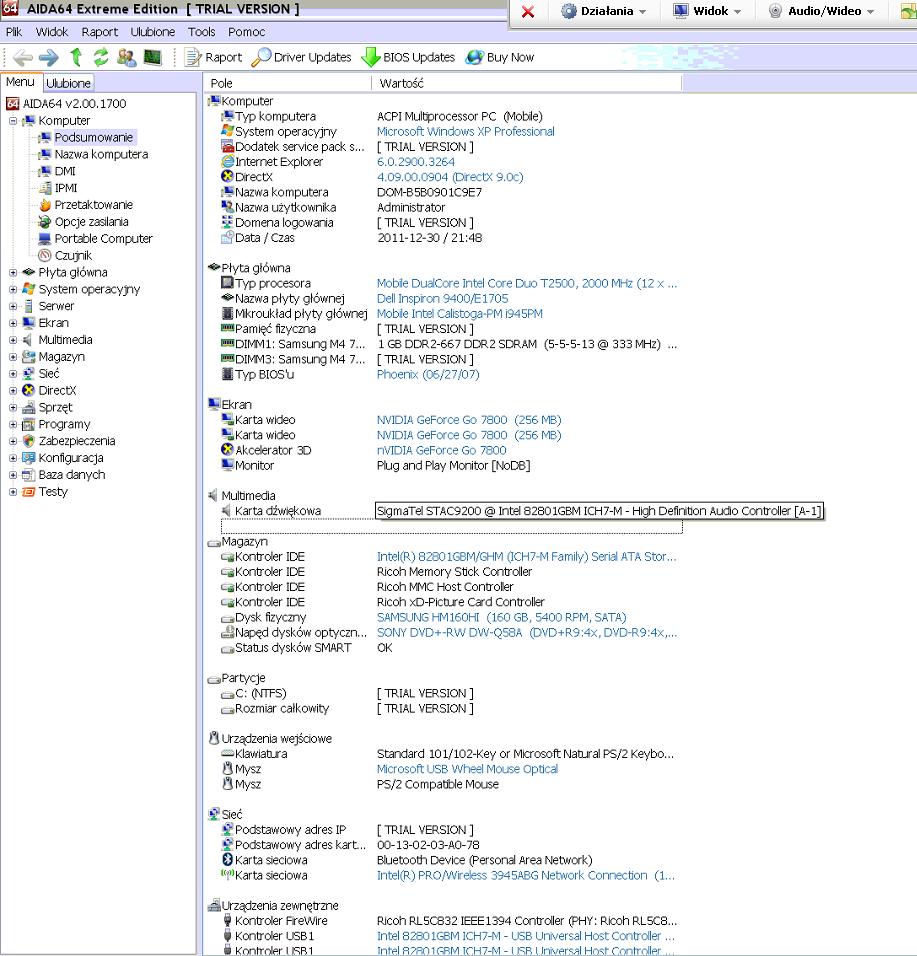Screen dimensions: 917x956
Task: Click the green Up arrow toolbar icon
Action: (76, 57)
